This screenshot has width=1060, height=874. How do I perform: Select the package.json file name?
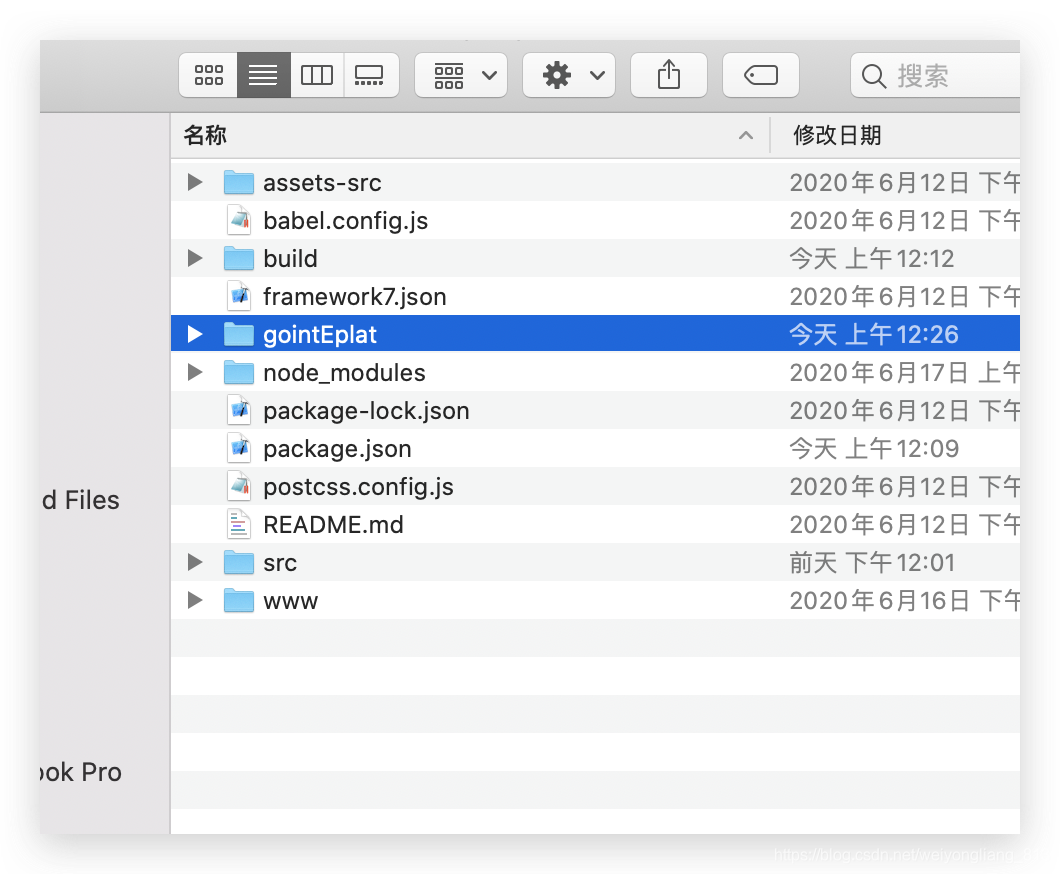(337, 449)
